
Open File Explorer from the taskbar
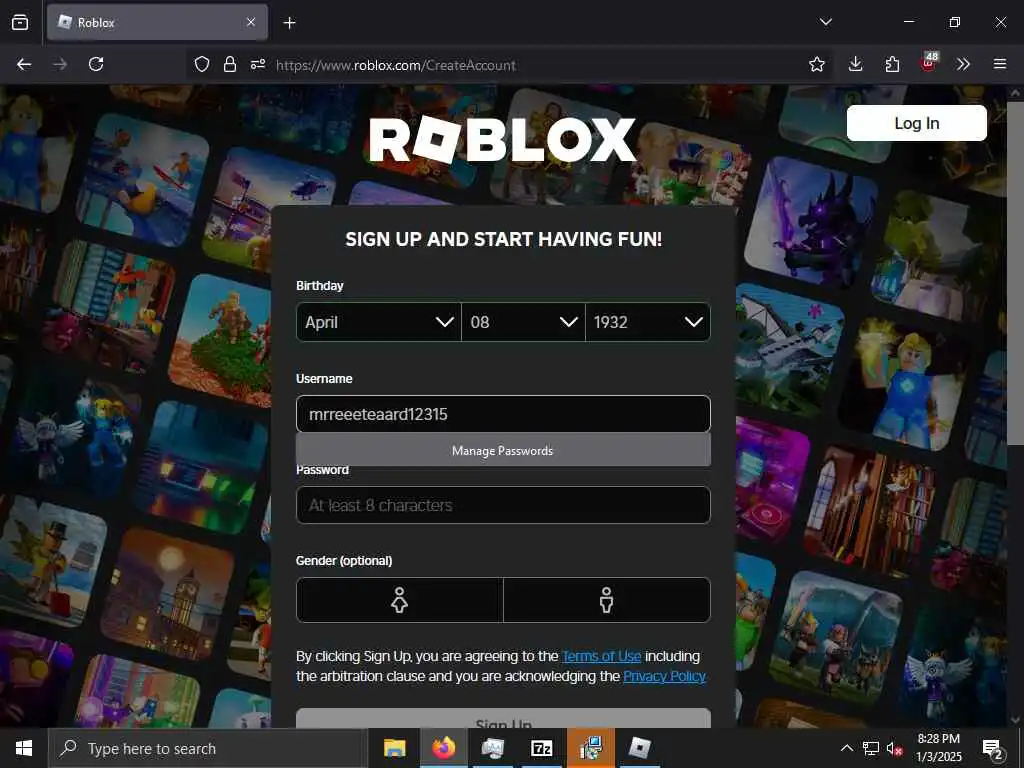[x=394, y=748]
